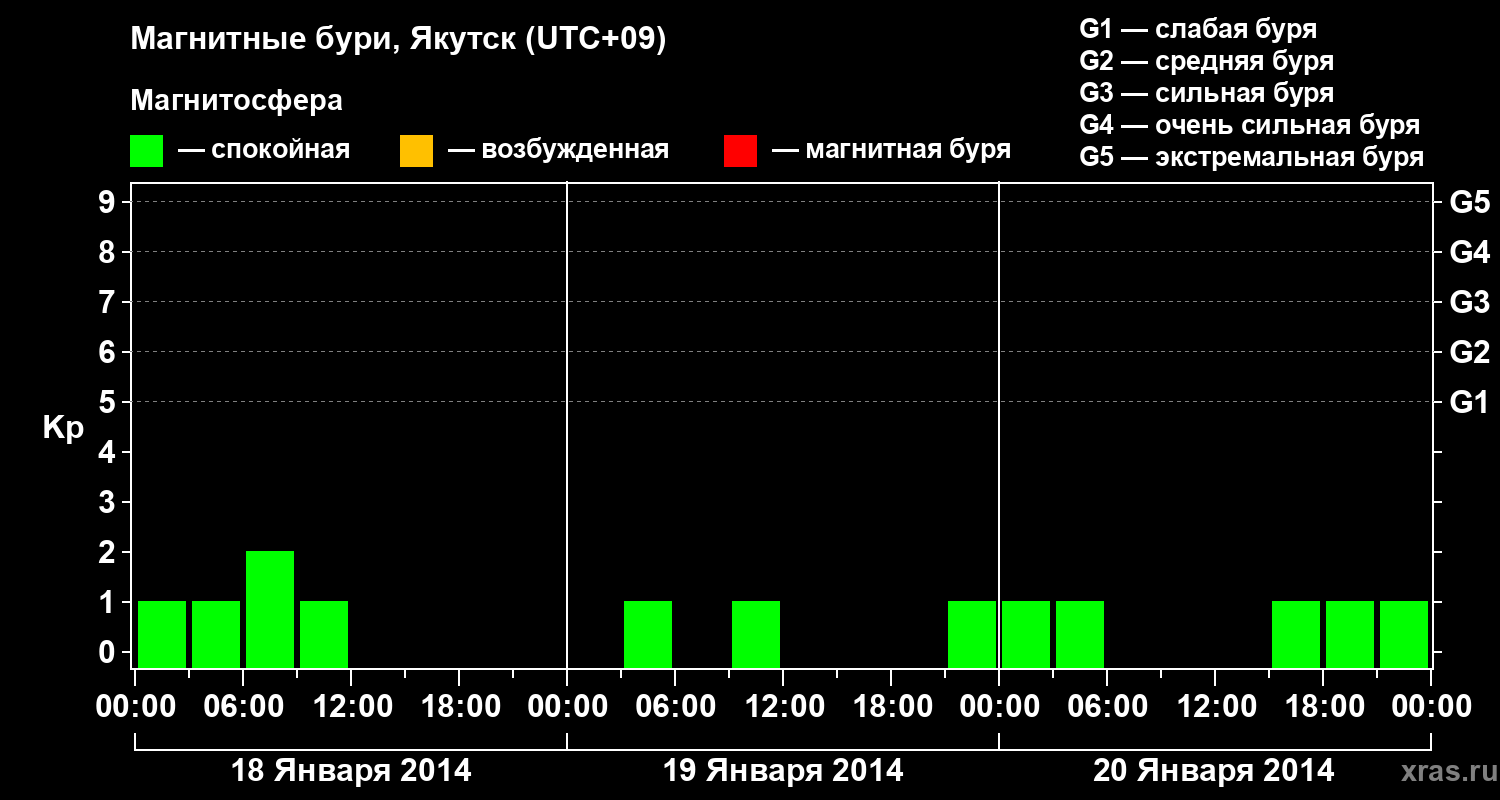The height and width of the screenshot is (800, 1500).
Task: Click the orange 'возбужденная' legend swatch
Action: [416, 151]
